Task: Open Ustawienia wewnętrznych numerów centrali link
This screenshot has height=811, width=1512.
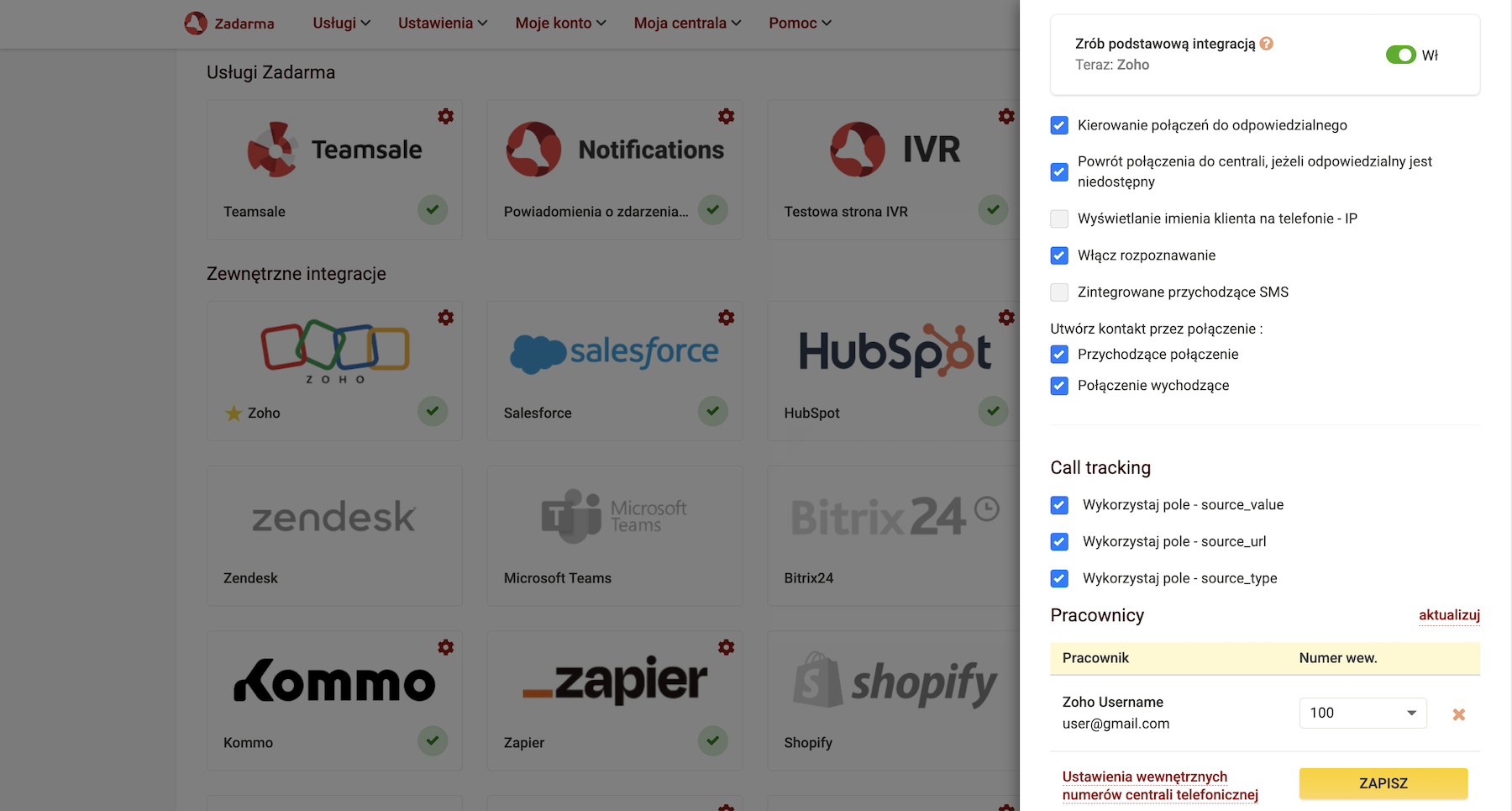Action: [x=1160, y=786]
